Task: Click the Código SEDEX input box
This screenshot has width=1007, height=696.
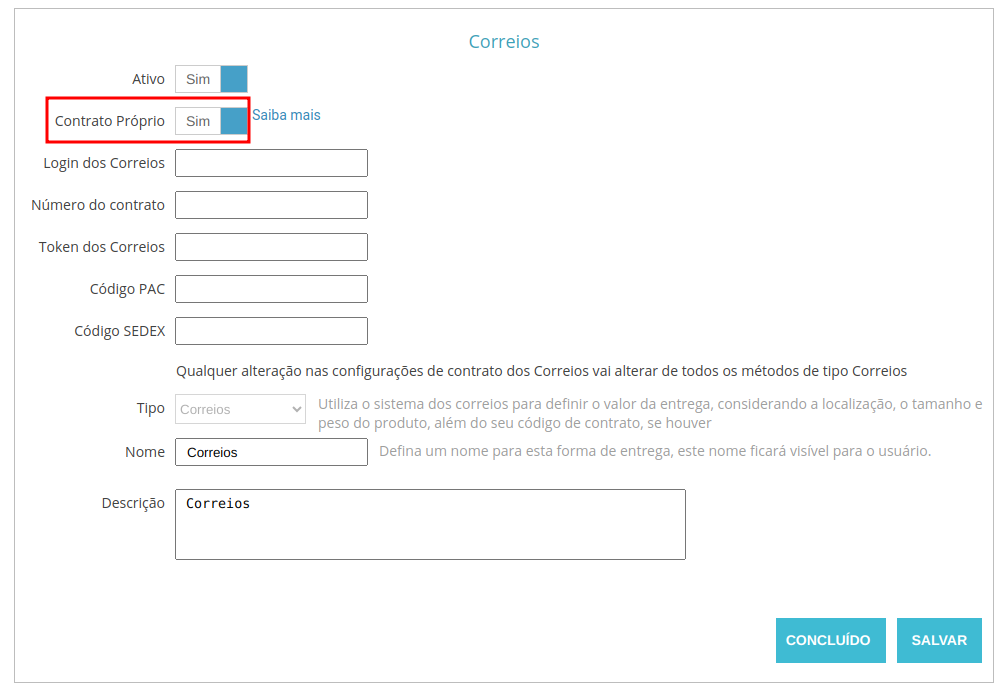Action: (x=271, y=331)
